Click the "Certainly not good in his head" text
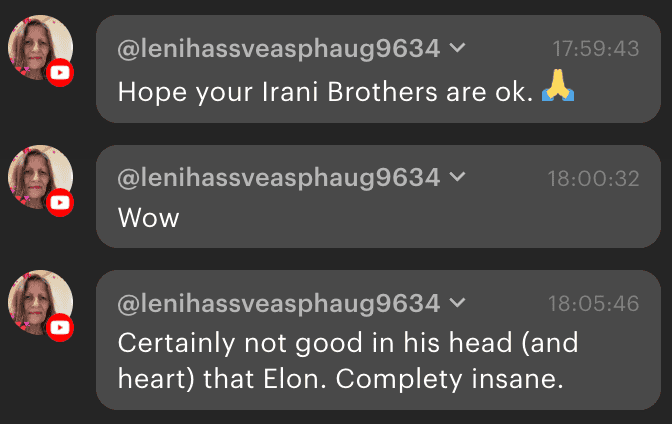Viewport: 672px width, 424px height. [348, 342]
